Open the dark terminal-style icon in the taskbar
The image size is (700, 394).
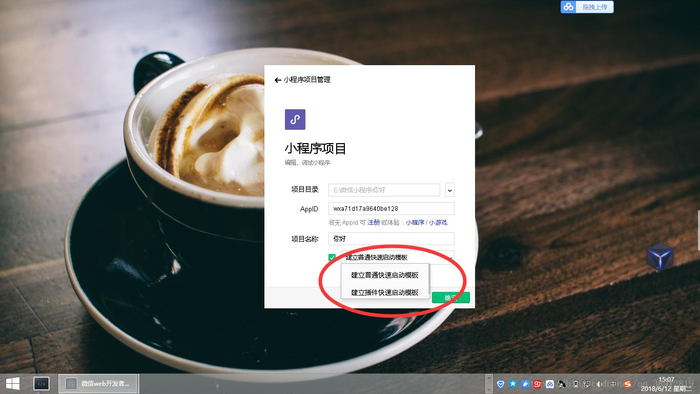coord(42,384)
